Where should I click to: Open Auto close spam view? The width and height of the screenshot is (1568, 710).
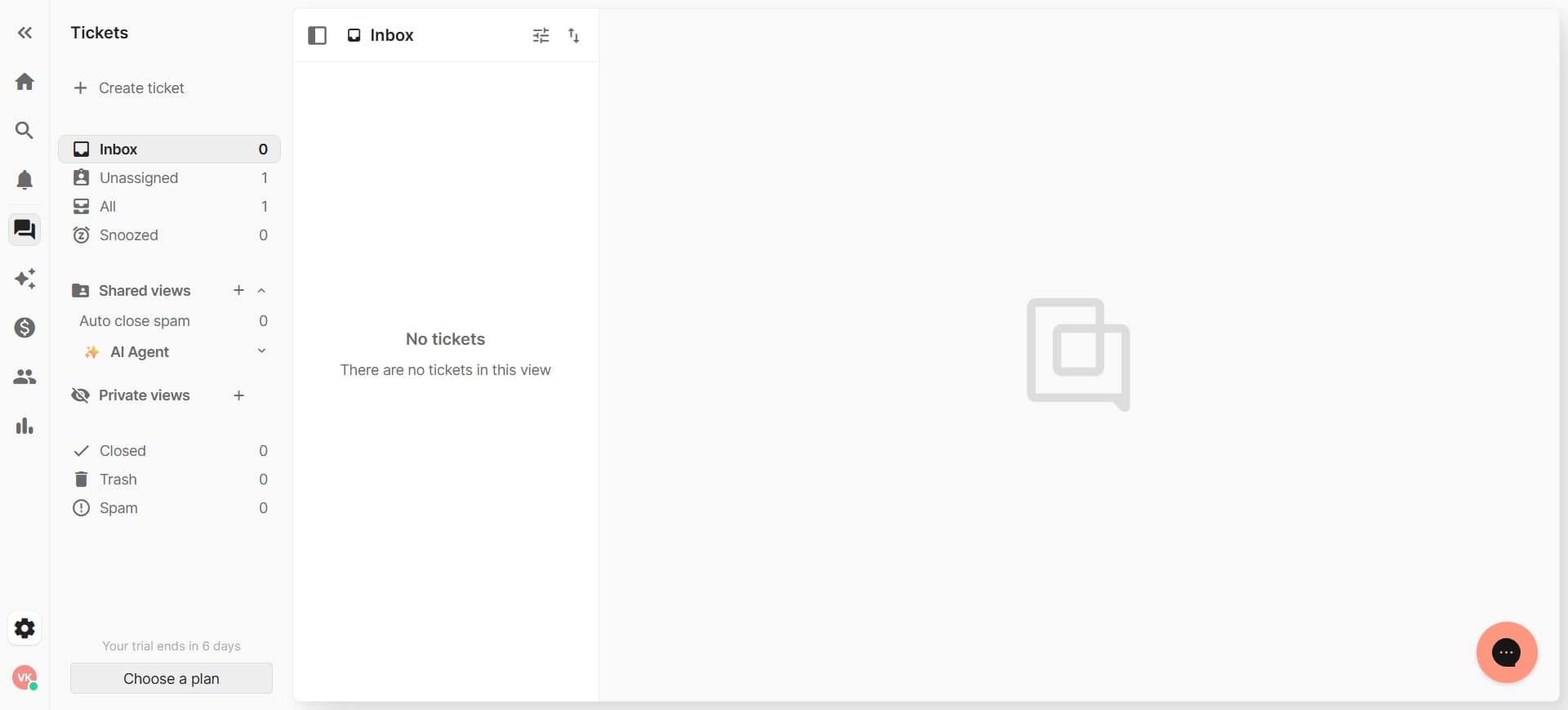[x=169, y=321]
